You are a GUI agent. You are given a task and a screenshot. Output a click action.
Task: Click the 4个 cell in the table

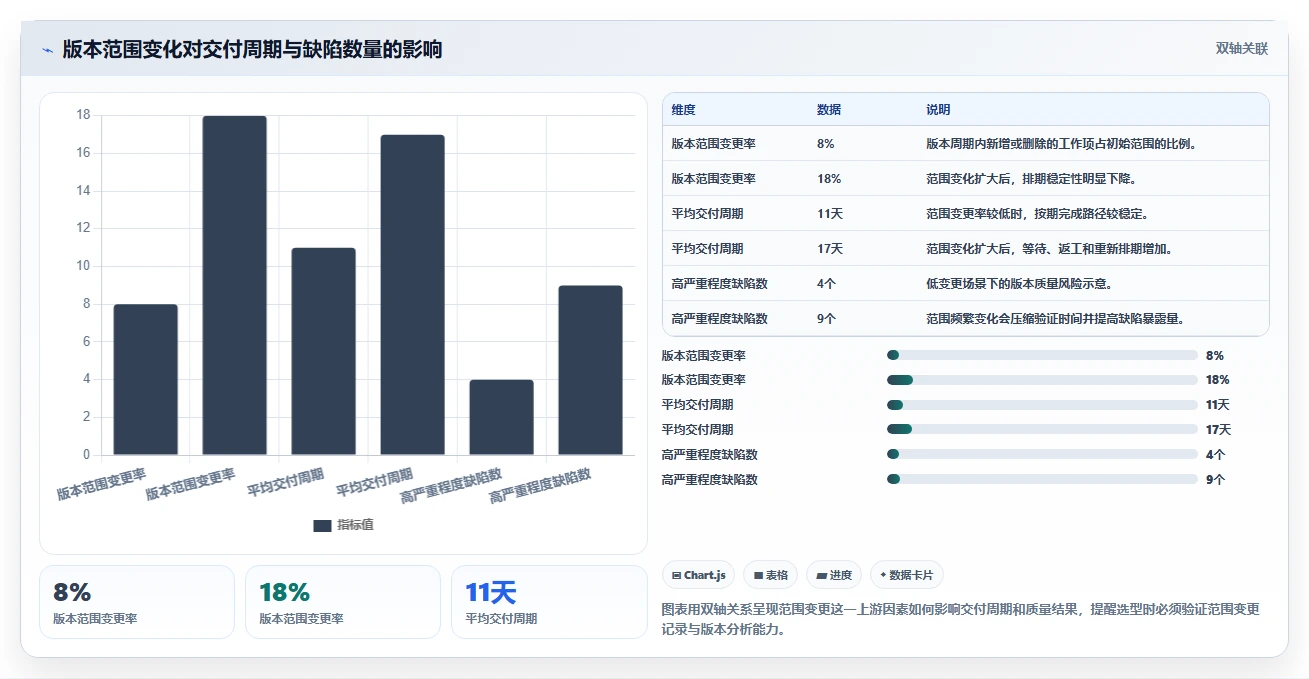826,283
